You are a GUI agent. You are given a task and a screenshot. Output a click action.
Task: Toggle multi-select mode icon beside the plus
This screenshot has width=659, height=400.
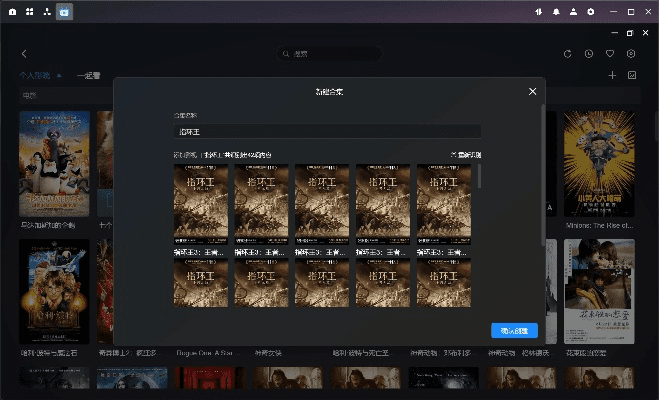pyautogui.click(x=632, y=75)
